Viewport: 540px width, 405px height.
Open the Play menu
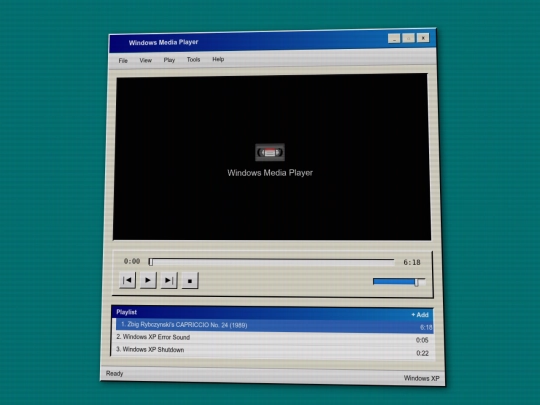(169, 60)
